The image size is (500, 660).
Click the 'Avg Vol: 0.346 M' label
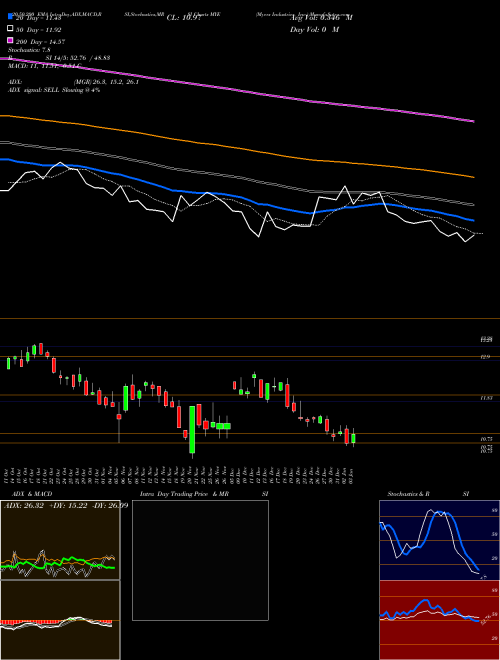[x=321, y=18]
